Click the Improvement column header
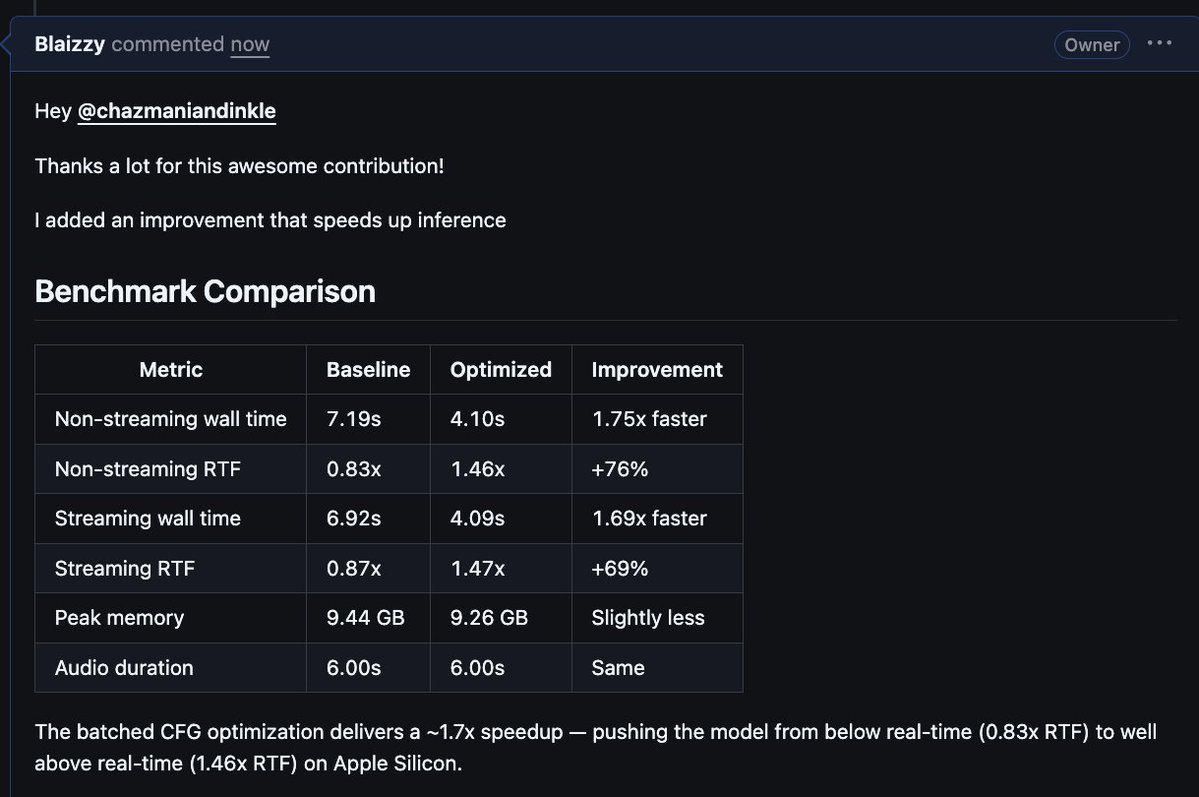Viewport: 1199px width, 797px height. tap(657, 369)
